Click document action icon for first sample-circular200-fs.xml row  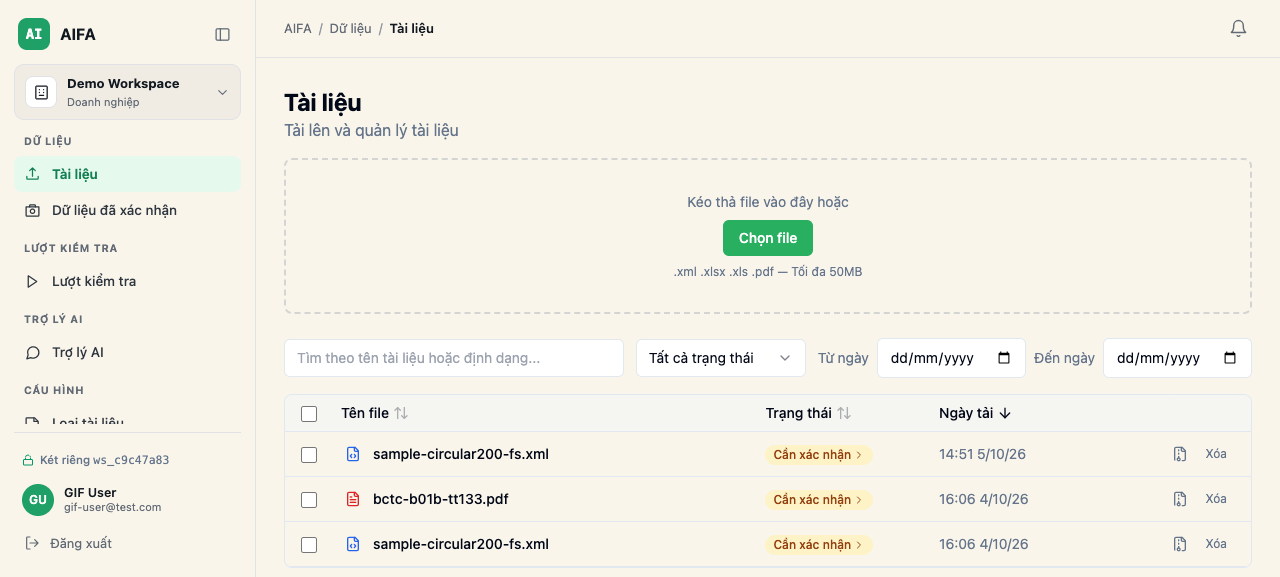tap(1180, 454)
